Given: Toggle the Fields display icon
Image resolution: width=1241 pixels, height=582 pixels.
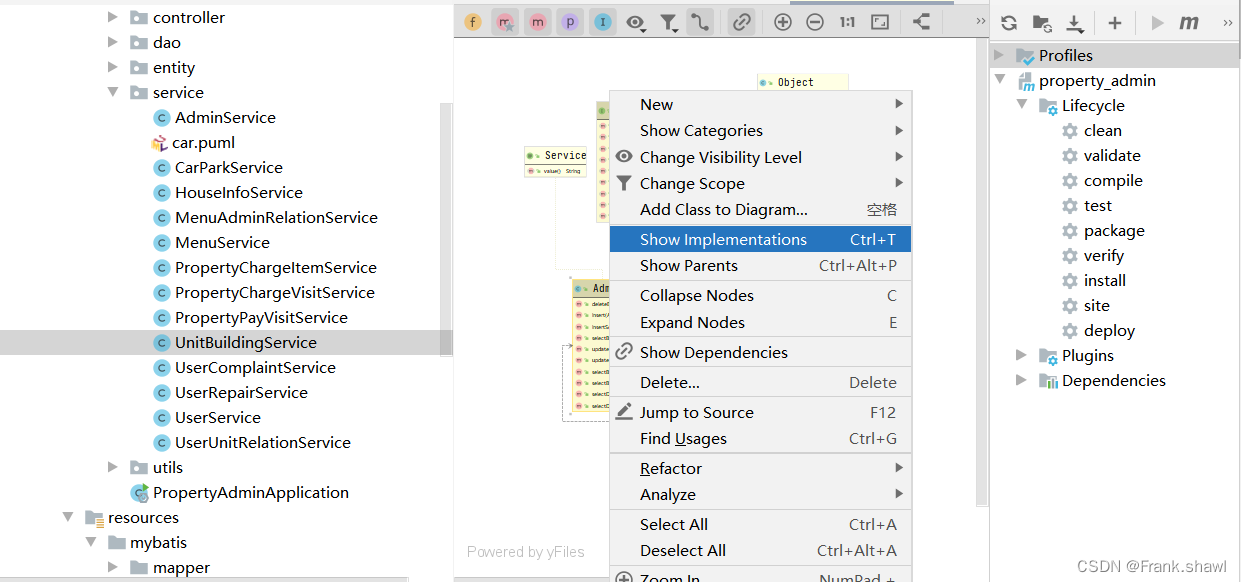Looking at the screenshot, I should (x=473, y=22).
